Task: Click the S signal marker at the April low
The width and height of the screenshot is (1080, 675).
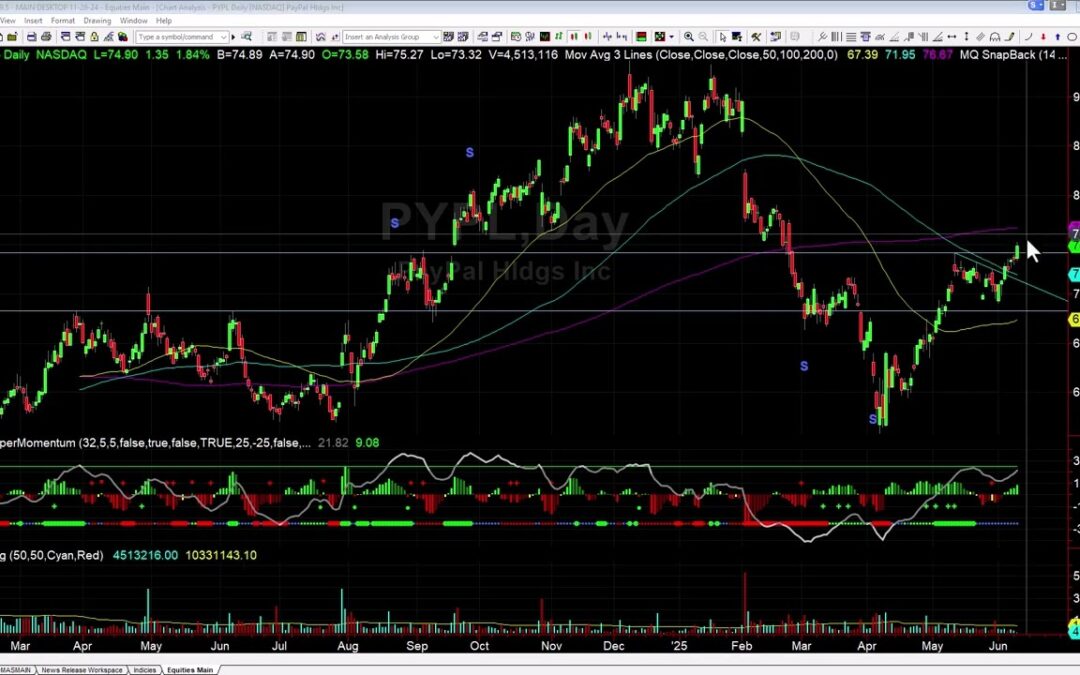Action: pos(873,419)
